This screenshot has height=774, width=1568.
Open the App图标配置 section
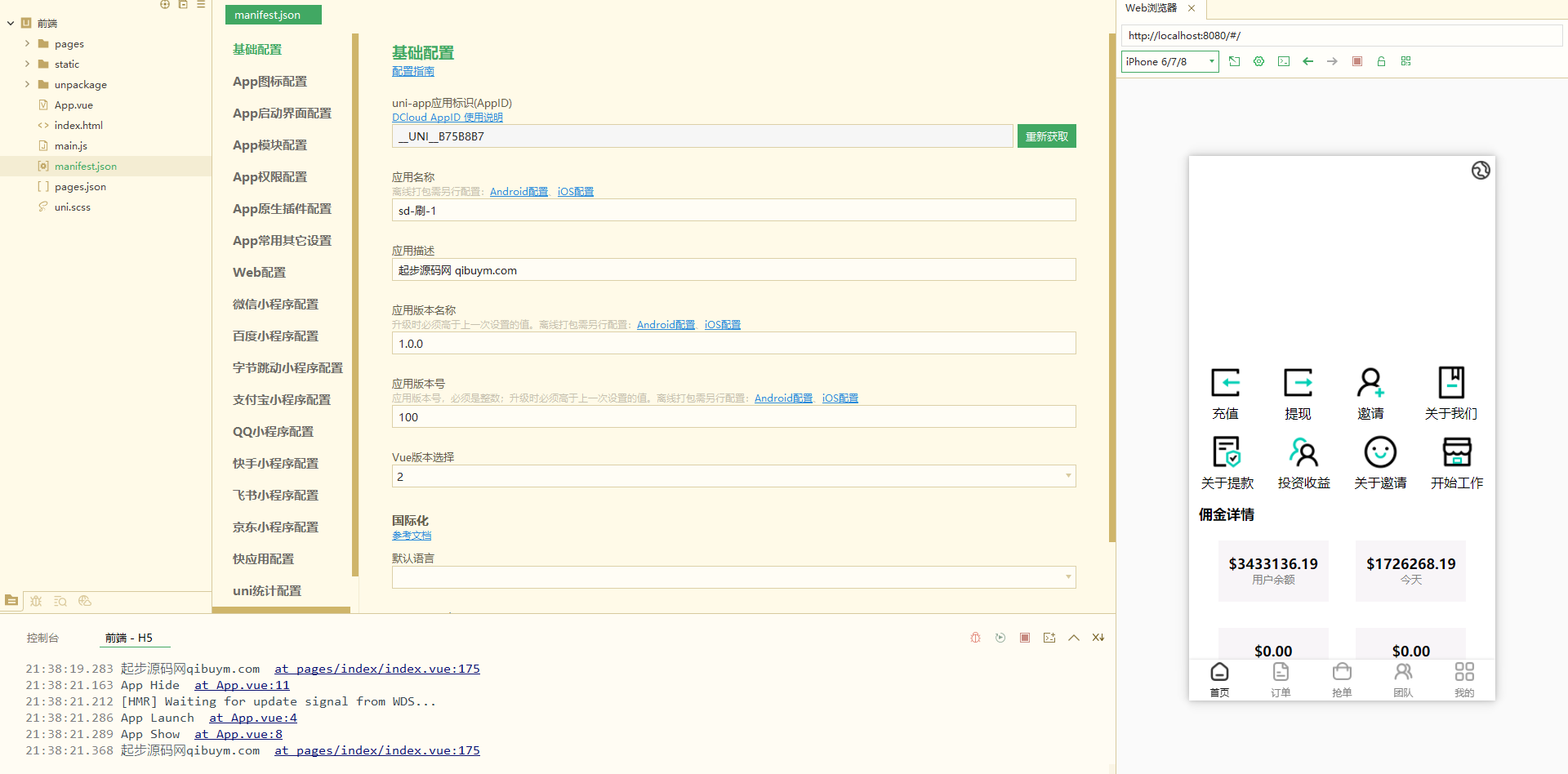[270, 82]
